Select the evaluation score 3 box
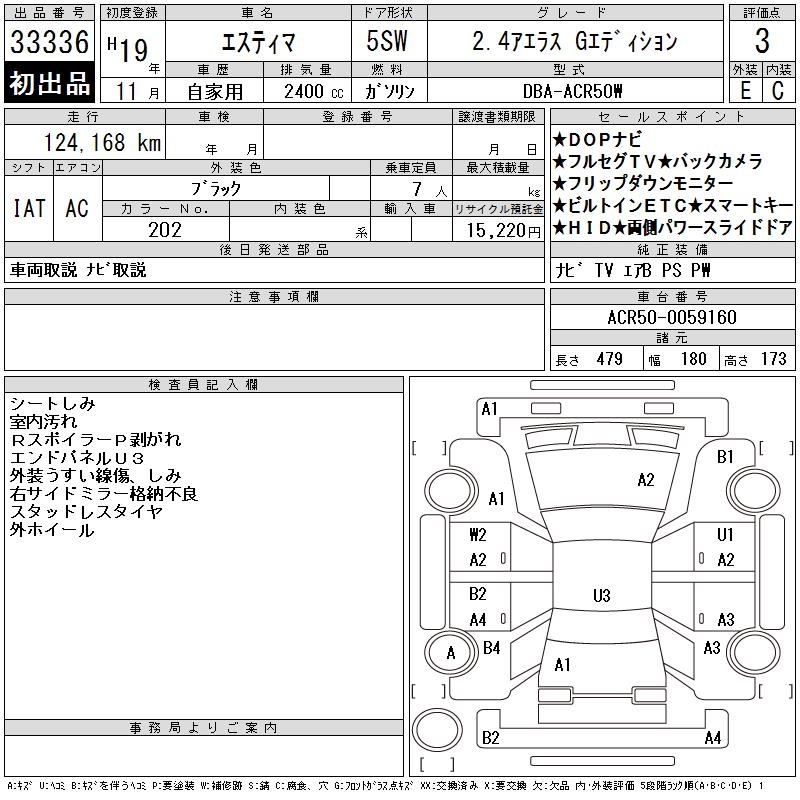800x800 pixels. coord(762,42)
